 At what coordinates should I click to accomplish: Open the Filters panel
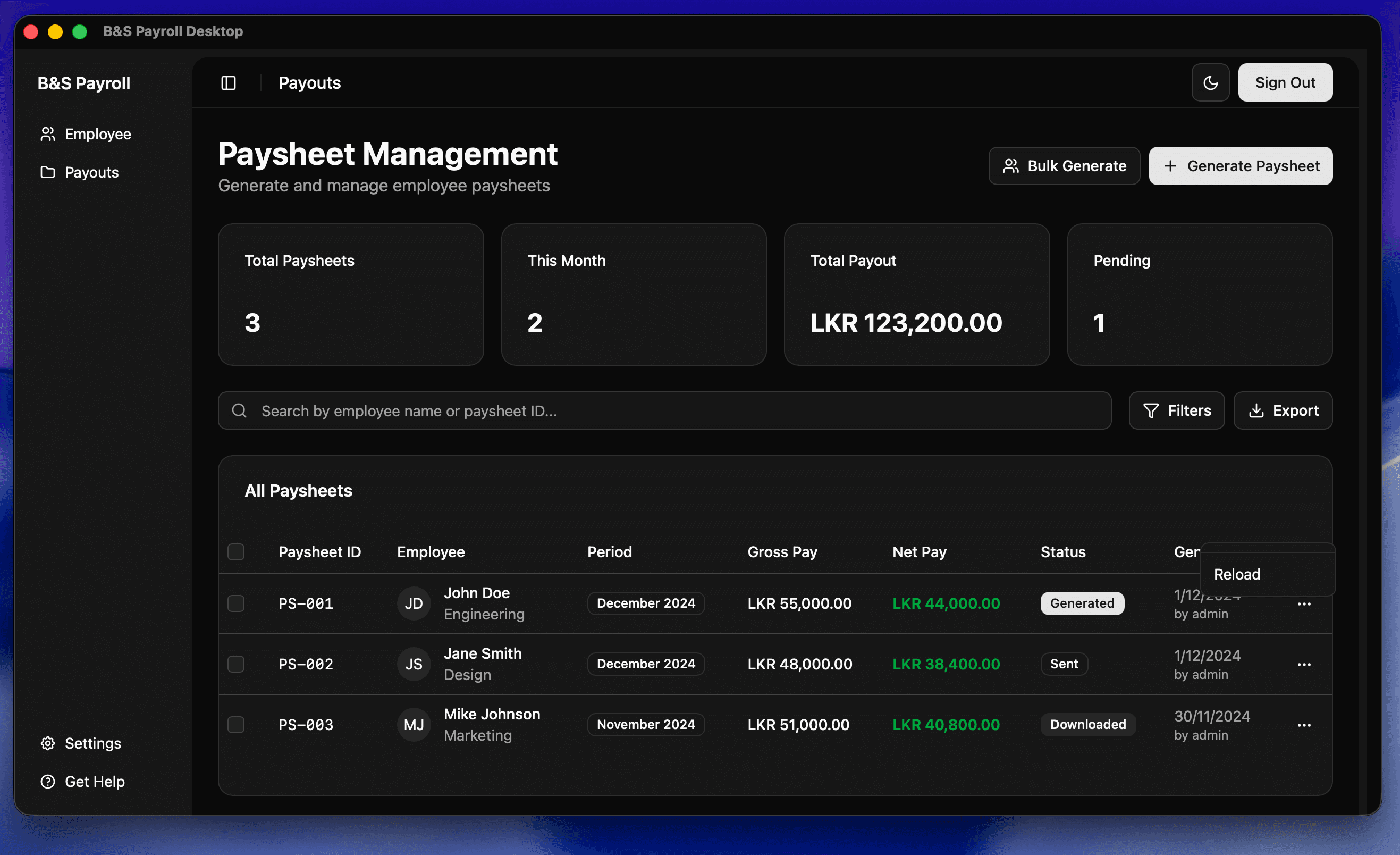coord(1176,410)
